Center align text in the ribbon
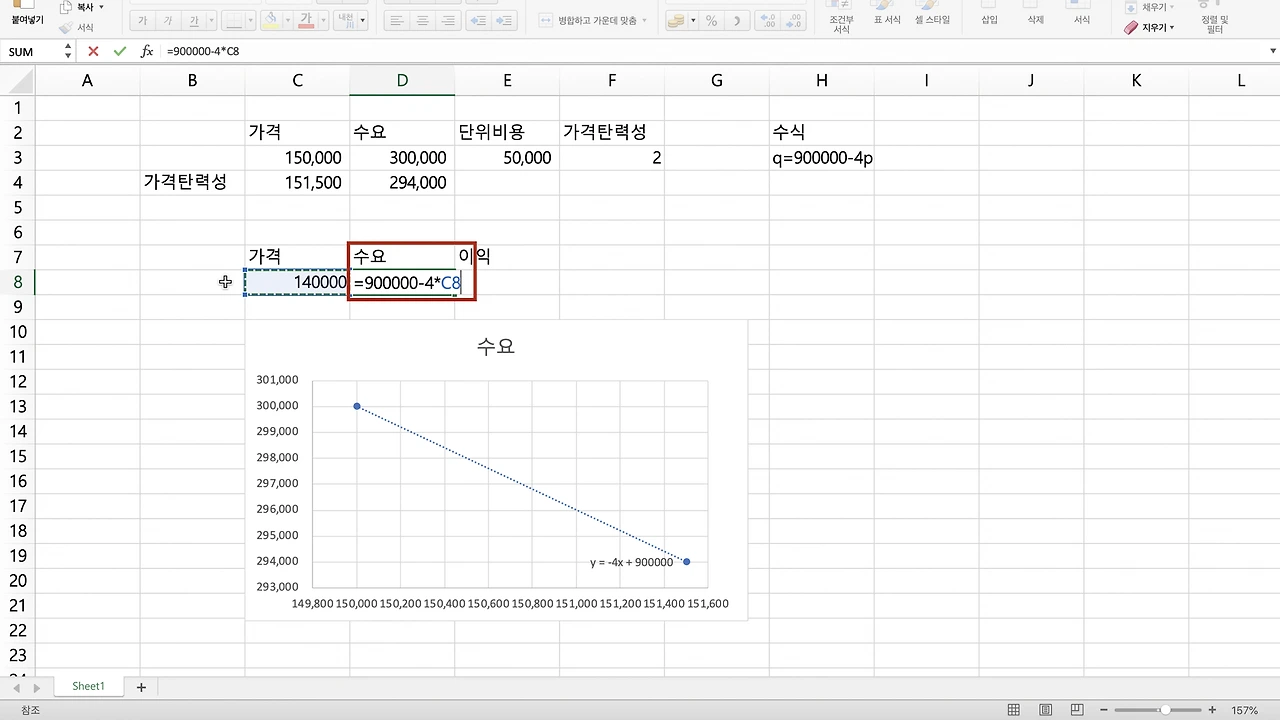Image resolution: width=1280 pixels, height=720 pixels. (x=423, y=20)
